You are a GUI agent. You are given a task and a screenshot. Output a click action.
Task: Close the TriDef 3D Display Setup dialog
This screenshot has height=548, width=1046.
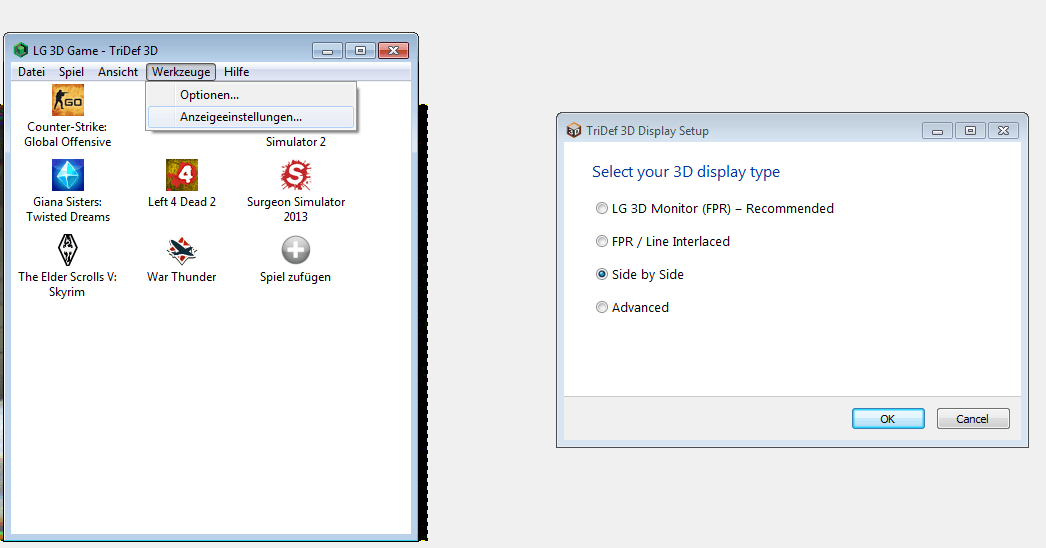pos(1003,131)
